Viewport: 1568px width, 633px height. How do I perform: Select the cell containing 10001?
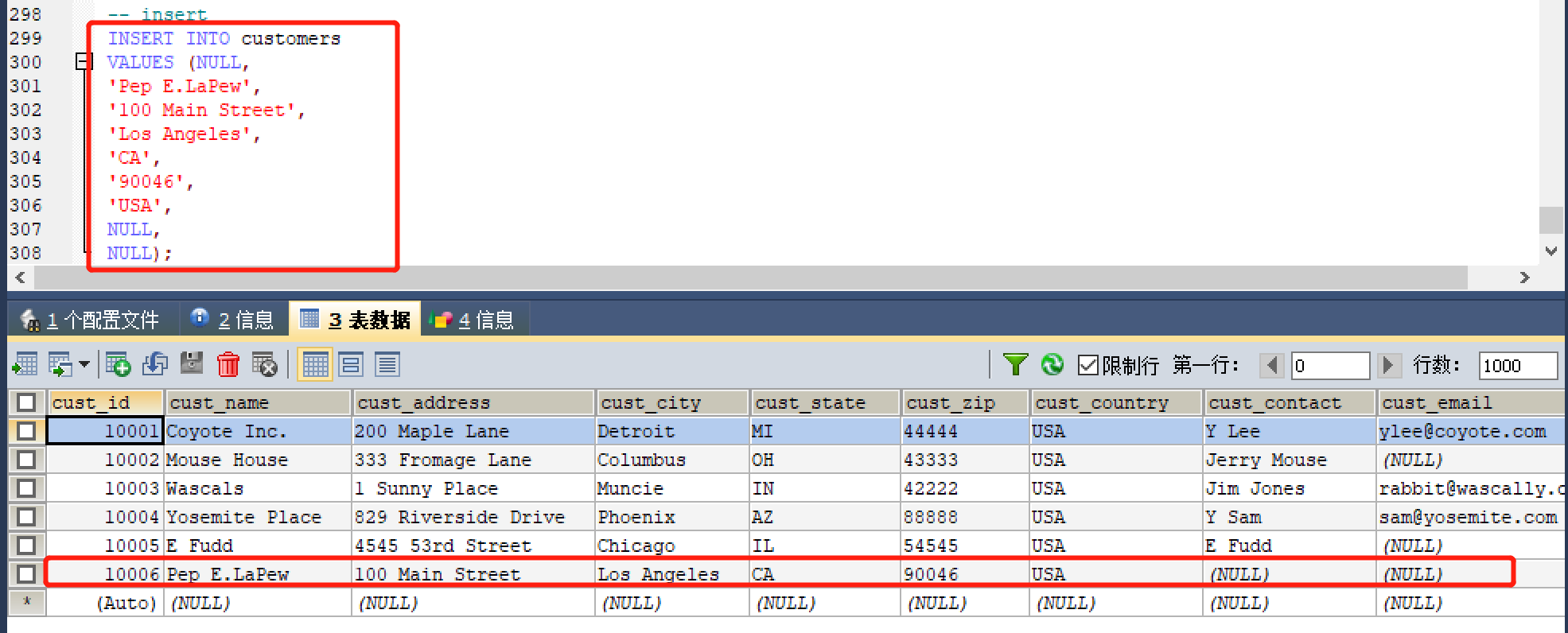(105, 431)
